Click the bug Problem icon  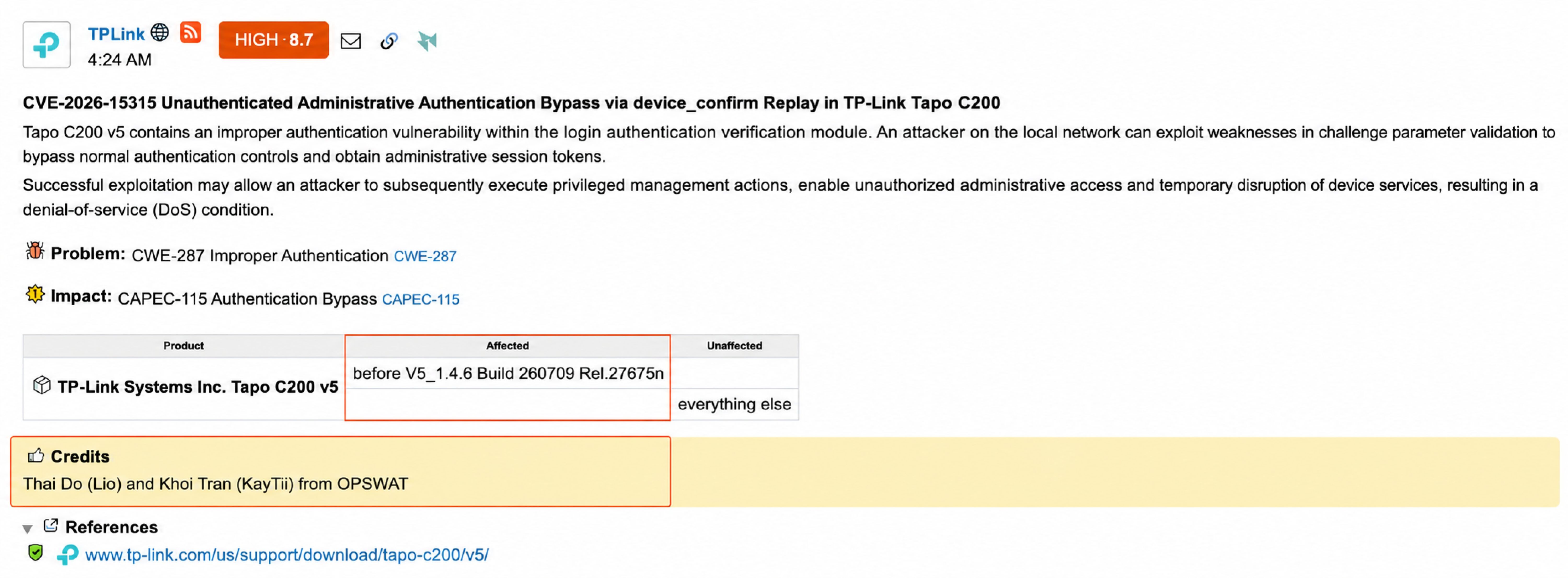(x=35, y=251)
